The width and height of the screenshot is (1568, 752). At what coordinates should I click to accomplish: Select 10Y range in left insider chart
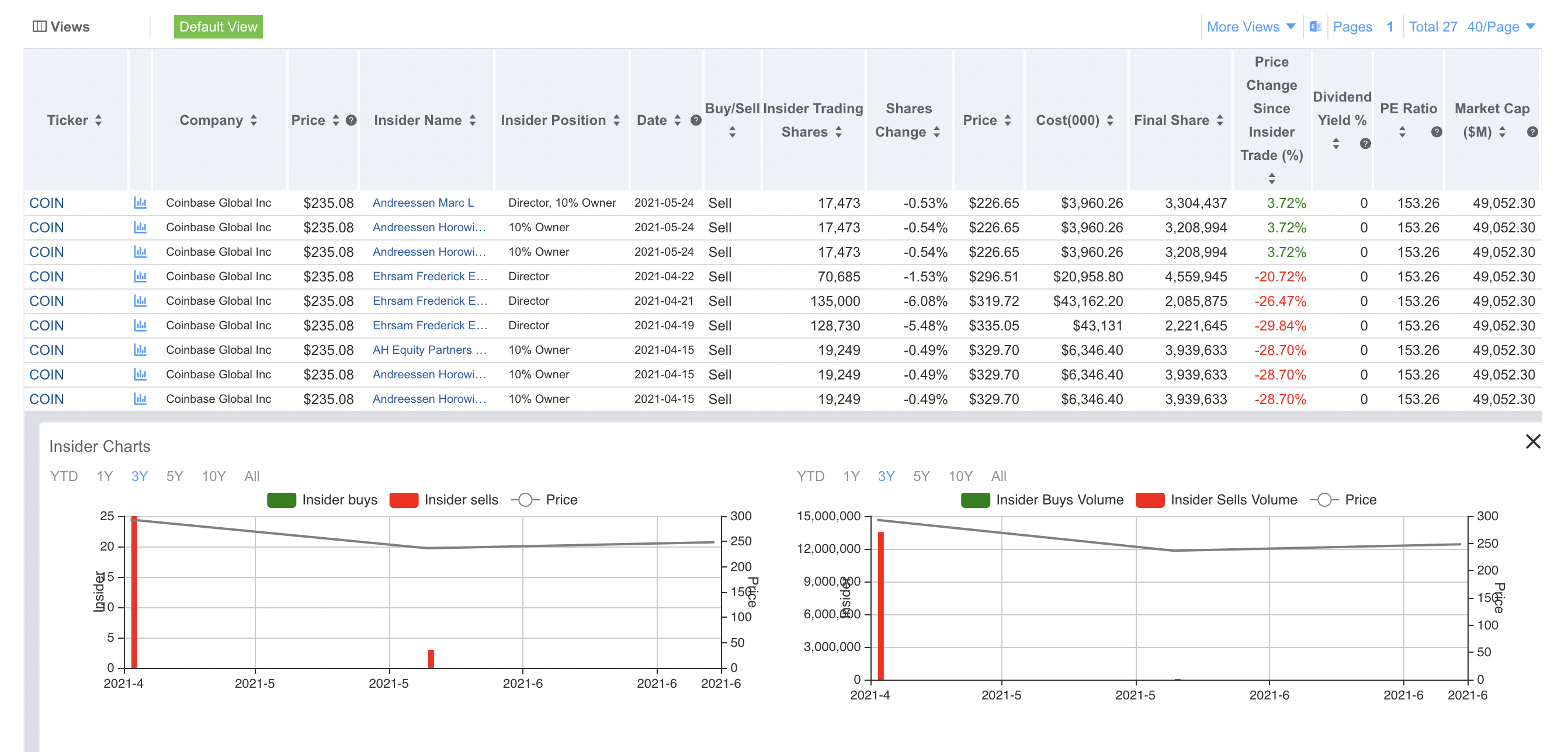pyautogui.click(x=214, y=476)
